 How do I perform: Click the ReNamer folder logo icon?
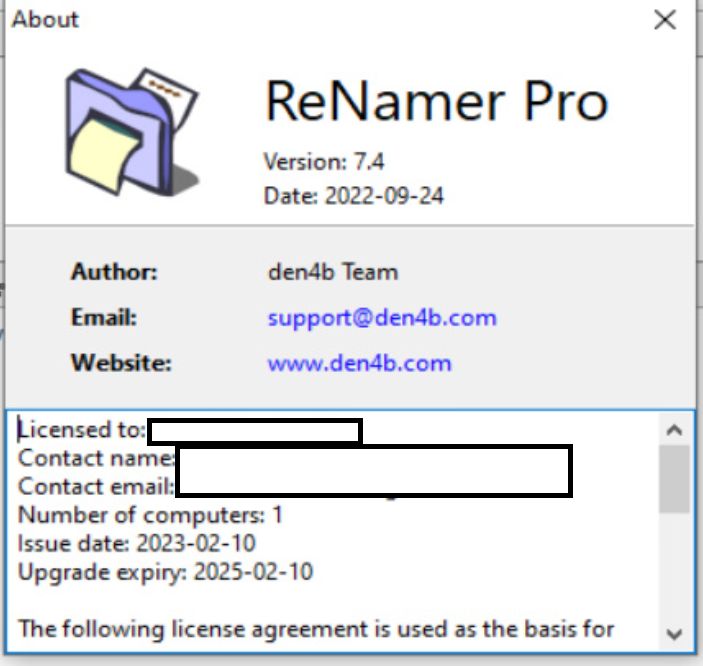[132, 132]
